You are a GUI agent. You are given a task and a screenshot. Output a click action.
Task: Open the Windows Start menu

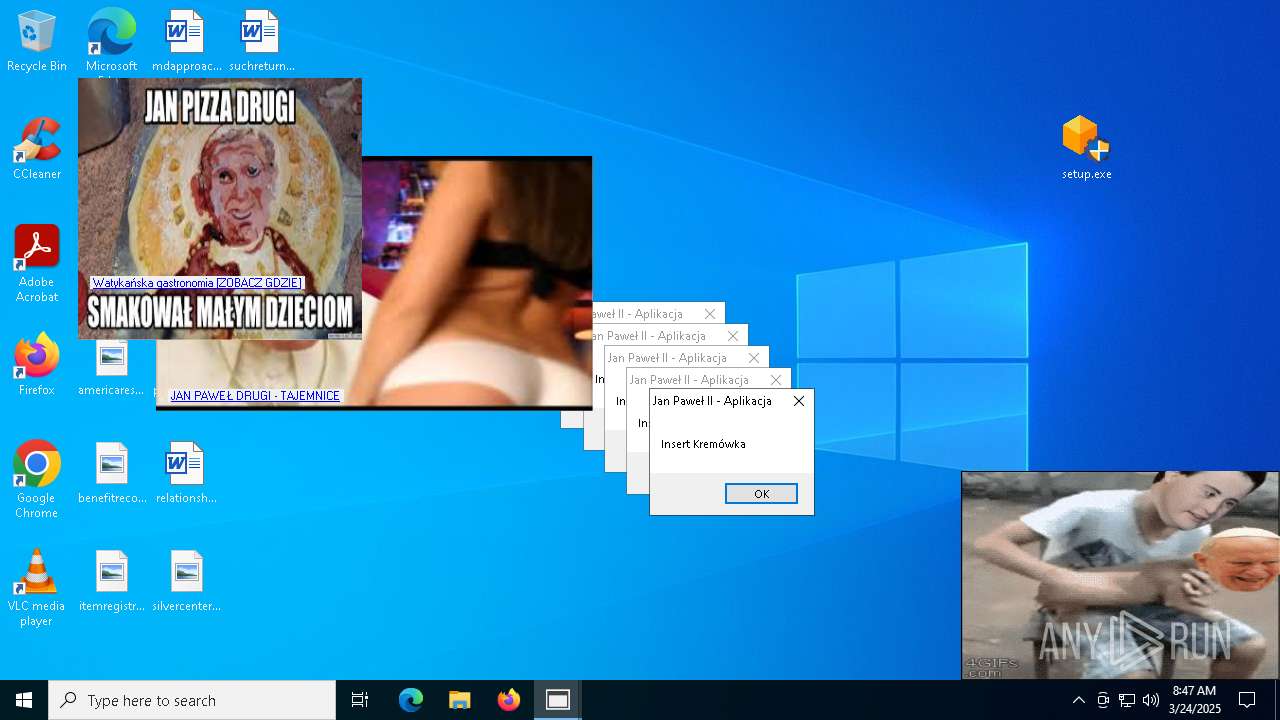(x=24, y=700)
